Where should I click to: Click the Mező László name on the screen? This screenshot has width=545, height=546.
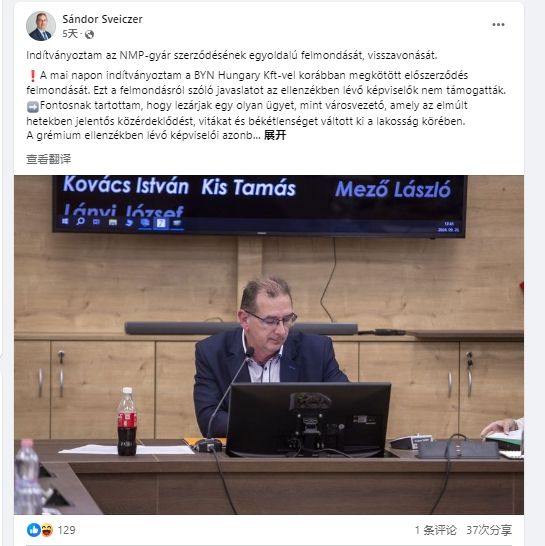393,190
